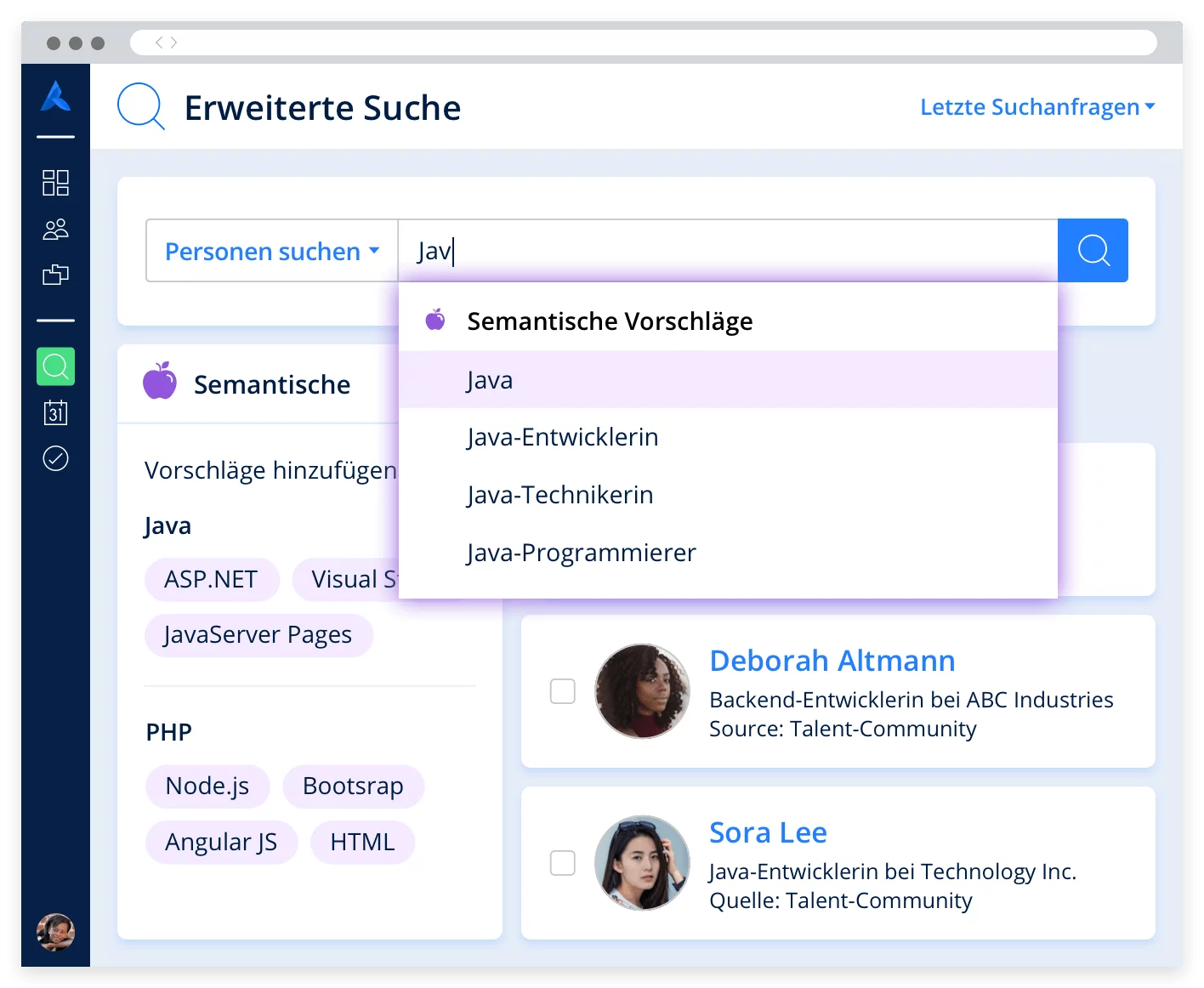The width and height of the screenshot is (1204, 988).
Task: Open Sora Lee's profile link
Action: (x=768, y=832)
